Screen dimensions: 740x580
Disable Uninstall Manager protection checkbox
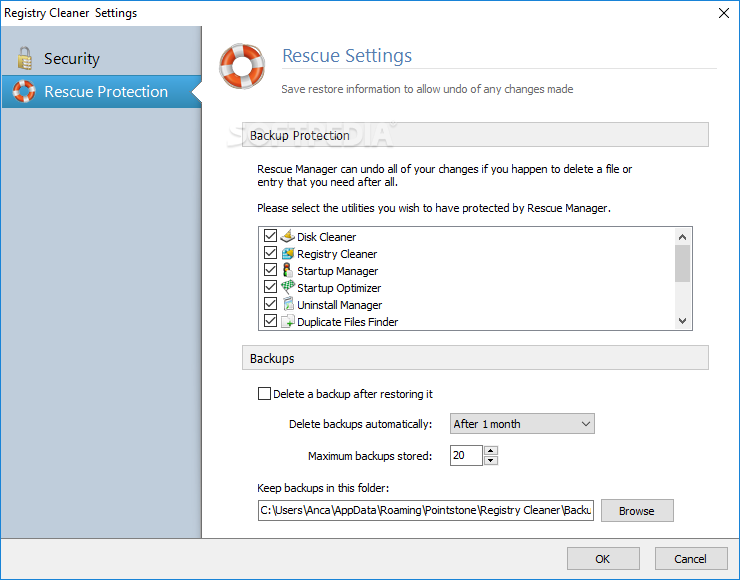coord(270,304)
